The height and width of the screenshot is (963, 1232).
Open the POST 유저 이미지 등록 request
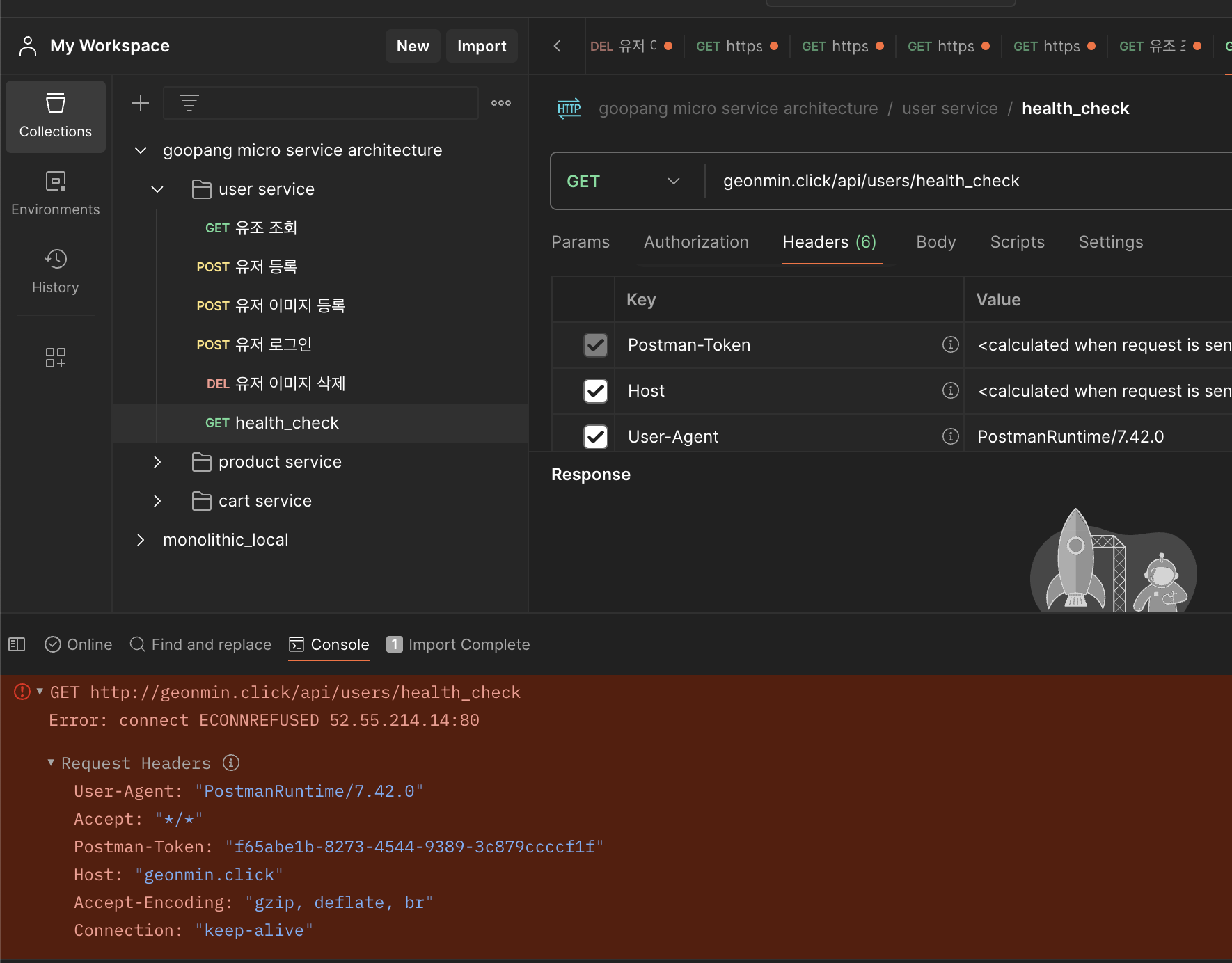(x=320, y=306)
